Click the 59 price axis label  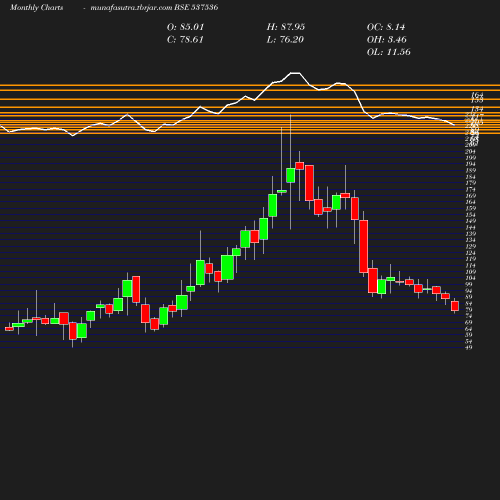tap(469, 335)
